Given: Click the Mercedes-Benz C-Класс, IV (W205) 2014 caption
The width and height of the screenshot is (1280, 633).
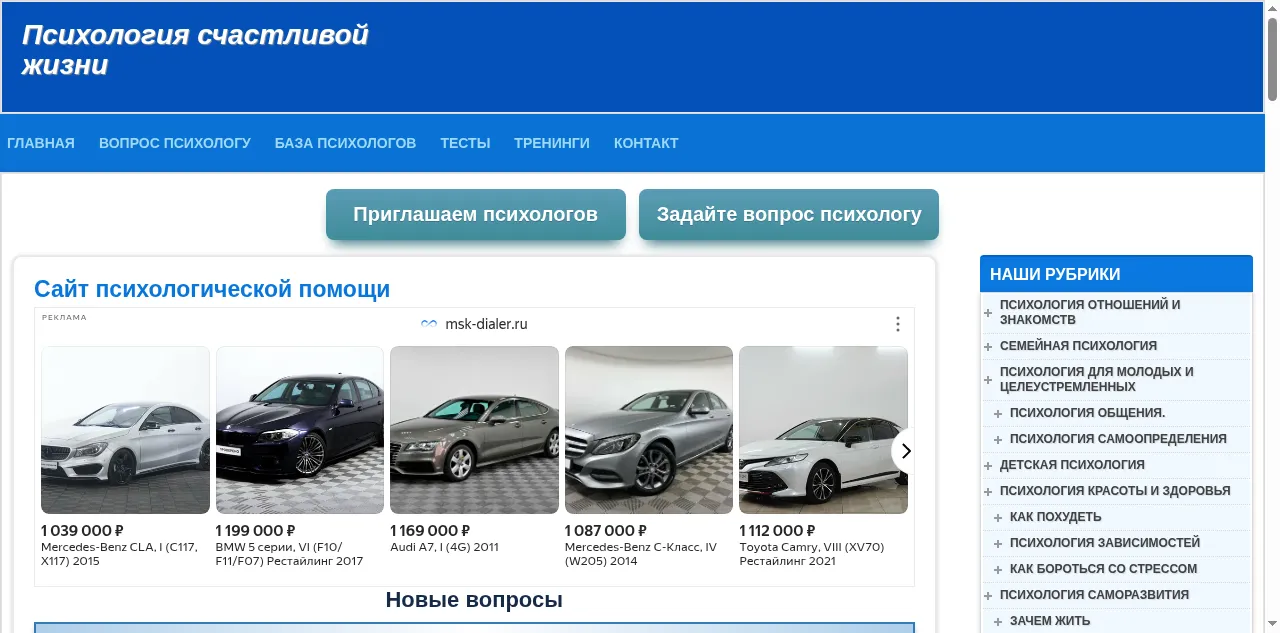Looking at the screenshot, I should point(641,554).
